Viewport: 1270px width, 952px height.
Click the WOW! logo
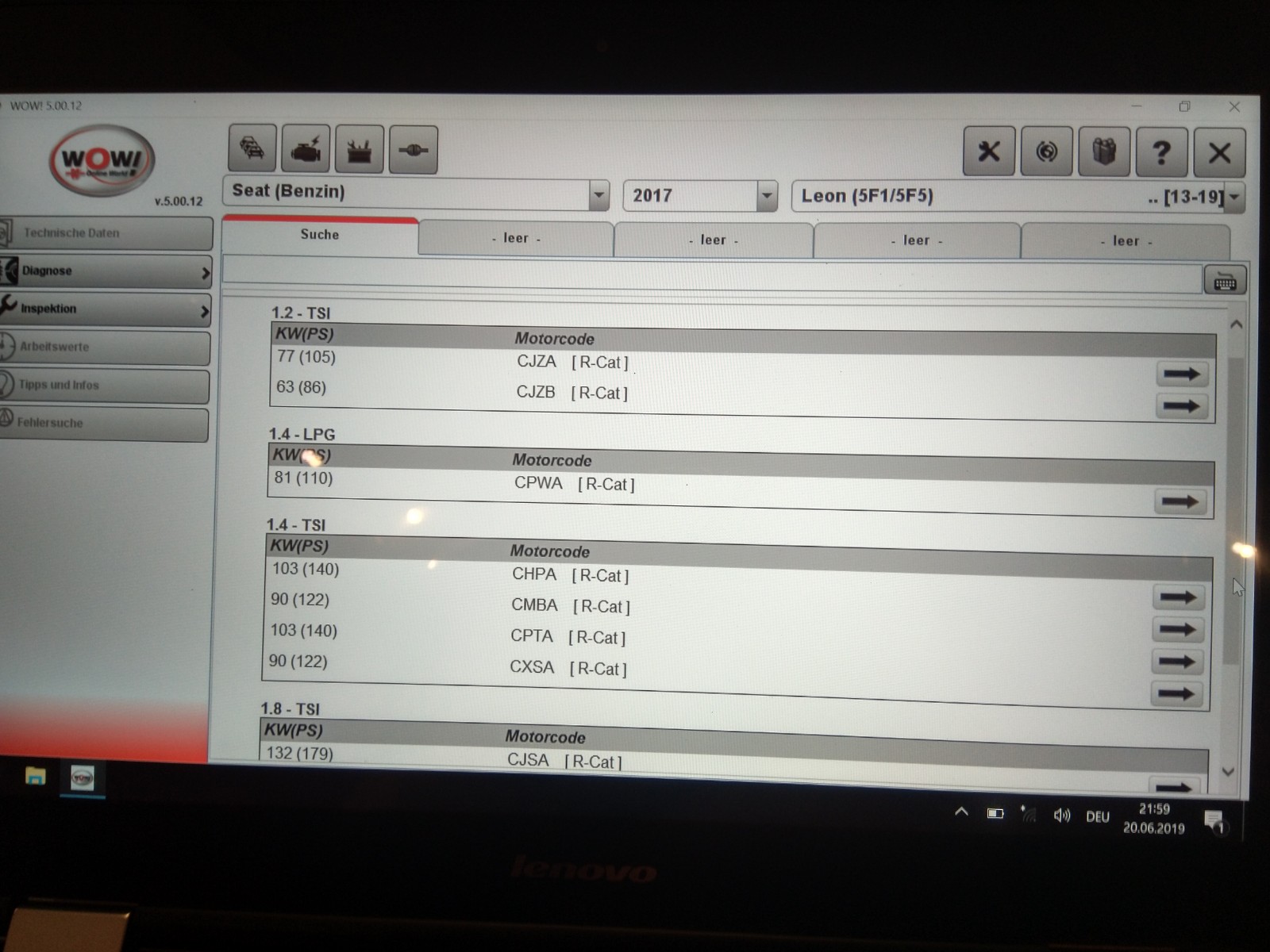(x=102, y=162)
